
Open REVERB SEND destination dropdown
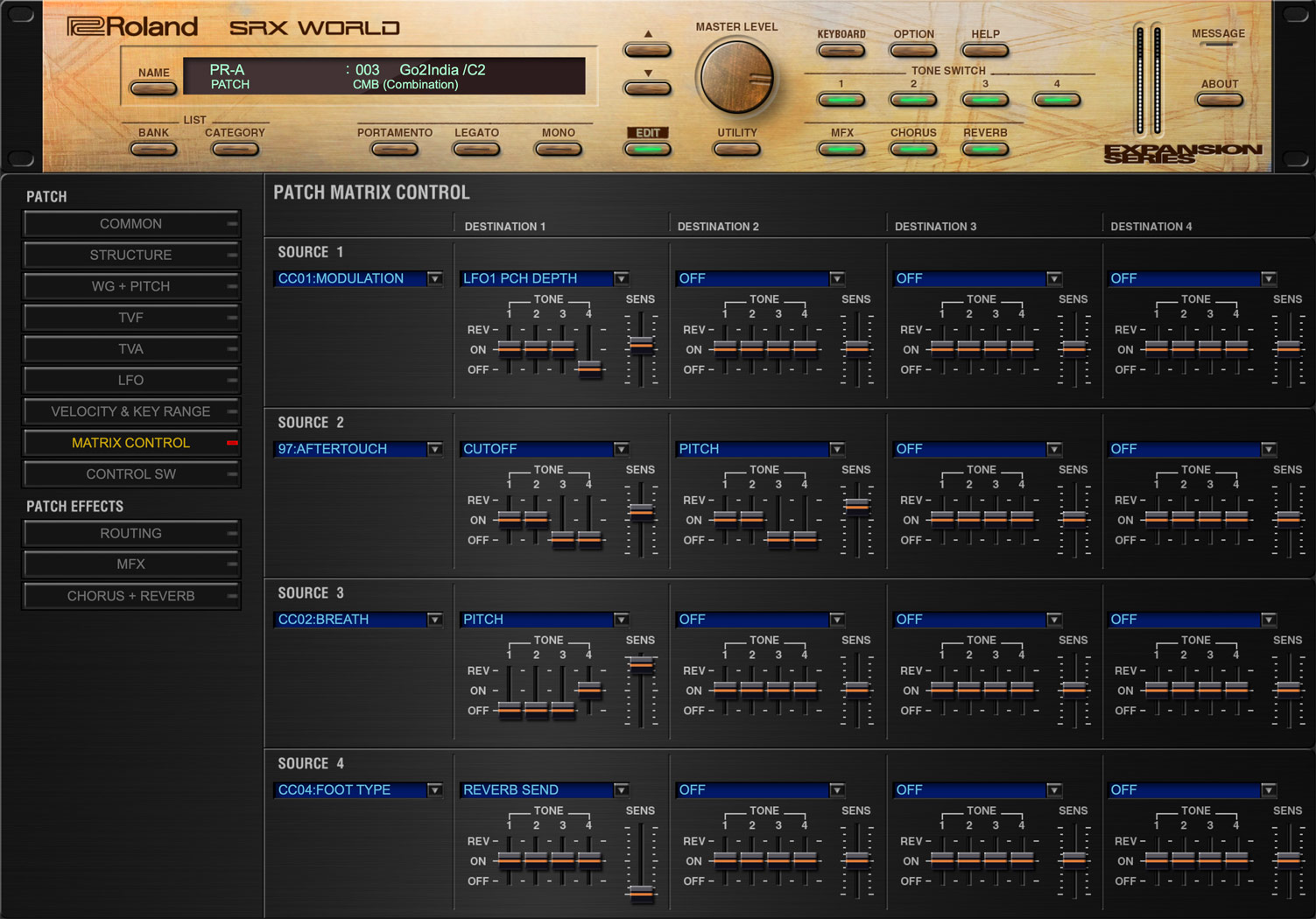(545, 790)
